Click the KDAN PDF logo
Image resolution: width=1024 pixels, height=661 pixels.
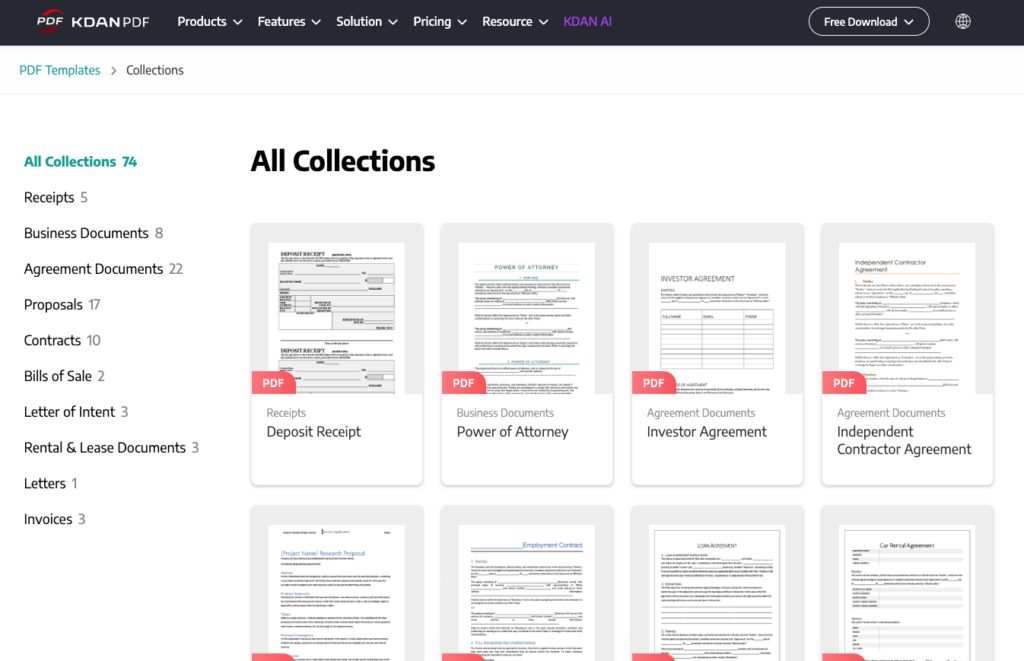coord(93,22)
